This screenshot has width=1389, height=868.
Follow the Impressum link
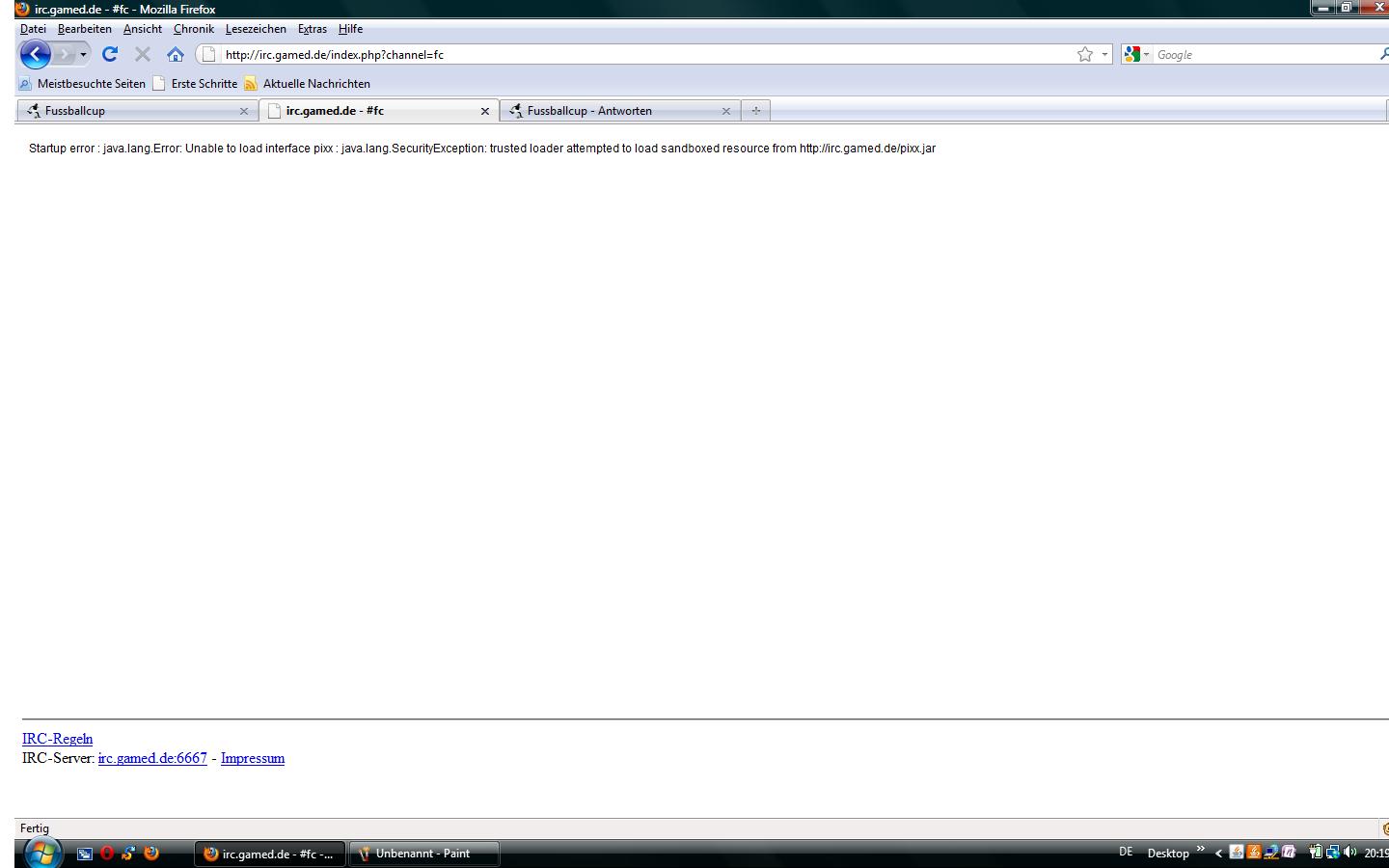click(252, 758)
